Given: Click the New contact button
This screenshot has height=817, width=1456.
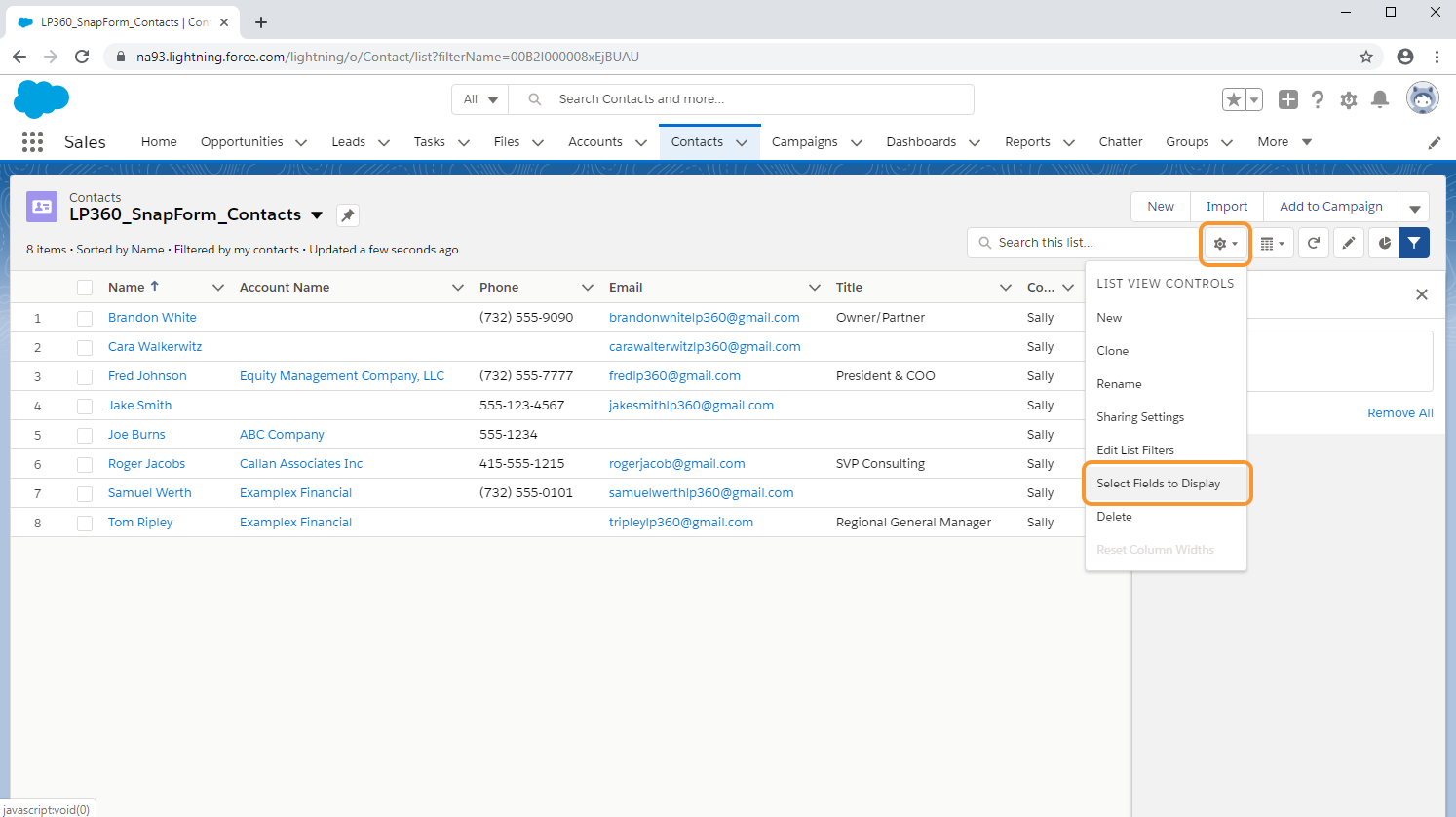Looking at the screenshot, I should [x=1161, y=207].
